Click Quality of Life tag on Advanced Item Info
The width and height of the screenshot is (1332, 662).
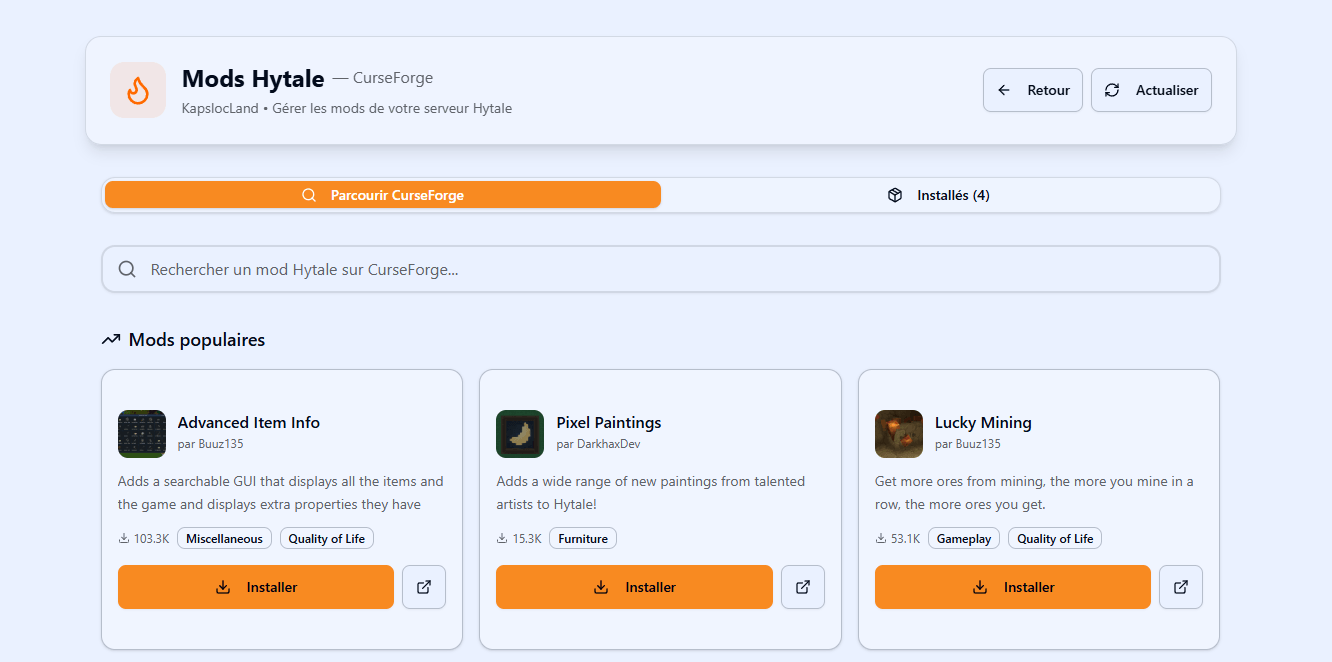click(327, 539)
